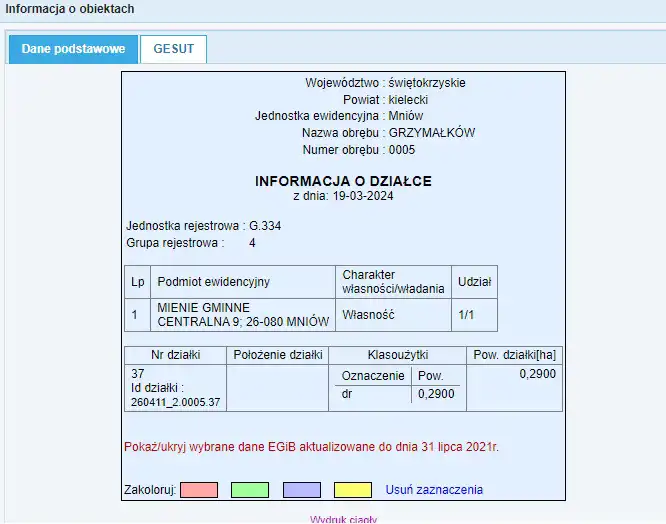666x524 pixels.
Task: Choose the green highlight color swatch
Action: click(x=250, y=490)
